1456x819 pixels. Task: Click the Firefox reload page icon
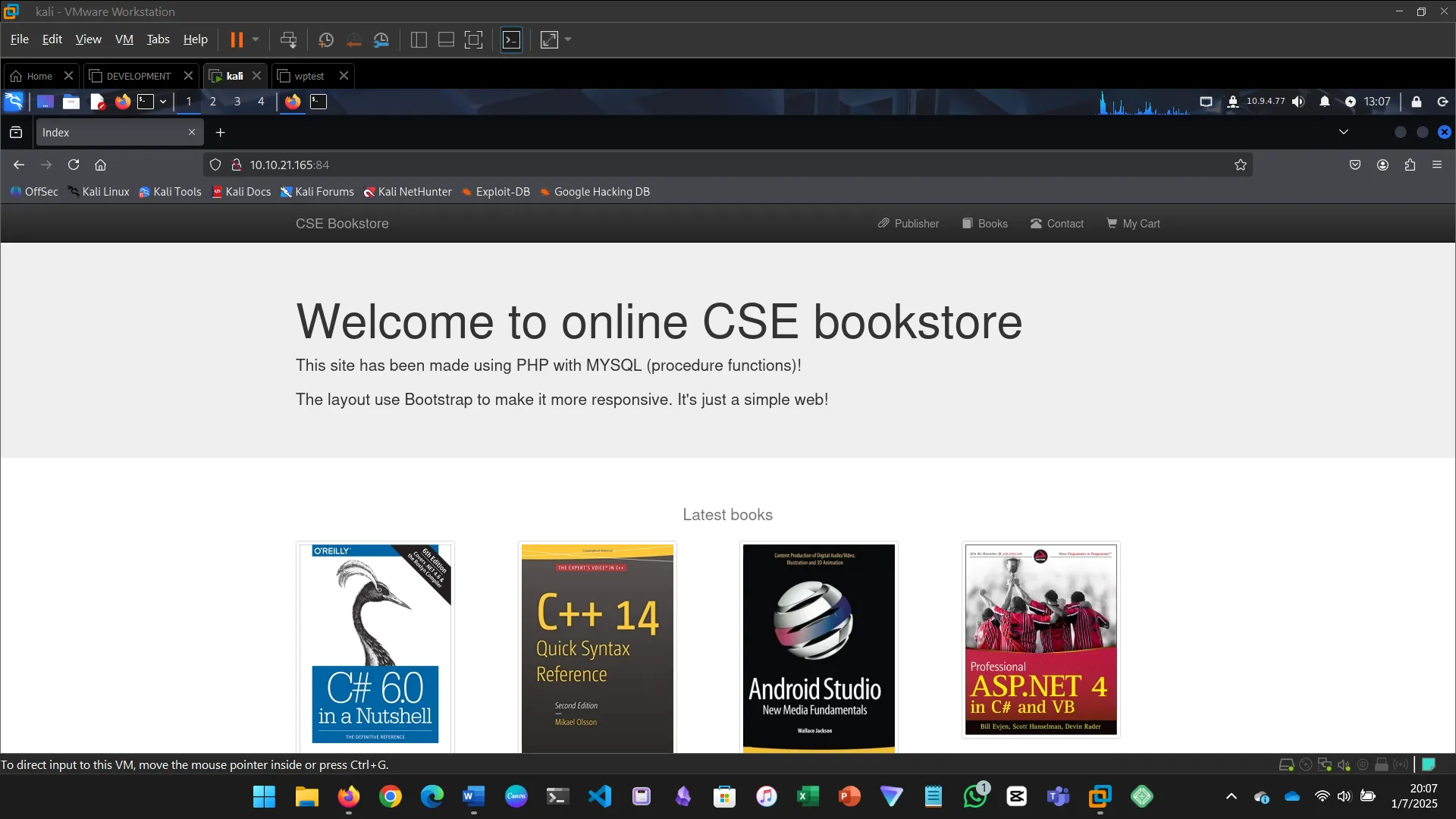[74, 165]
